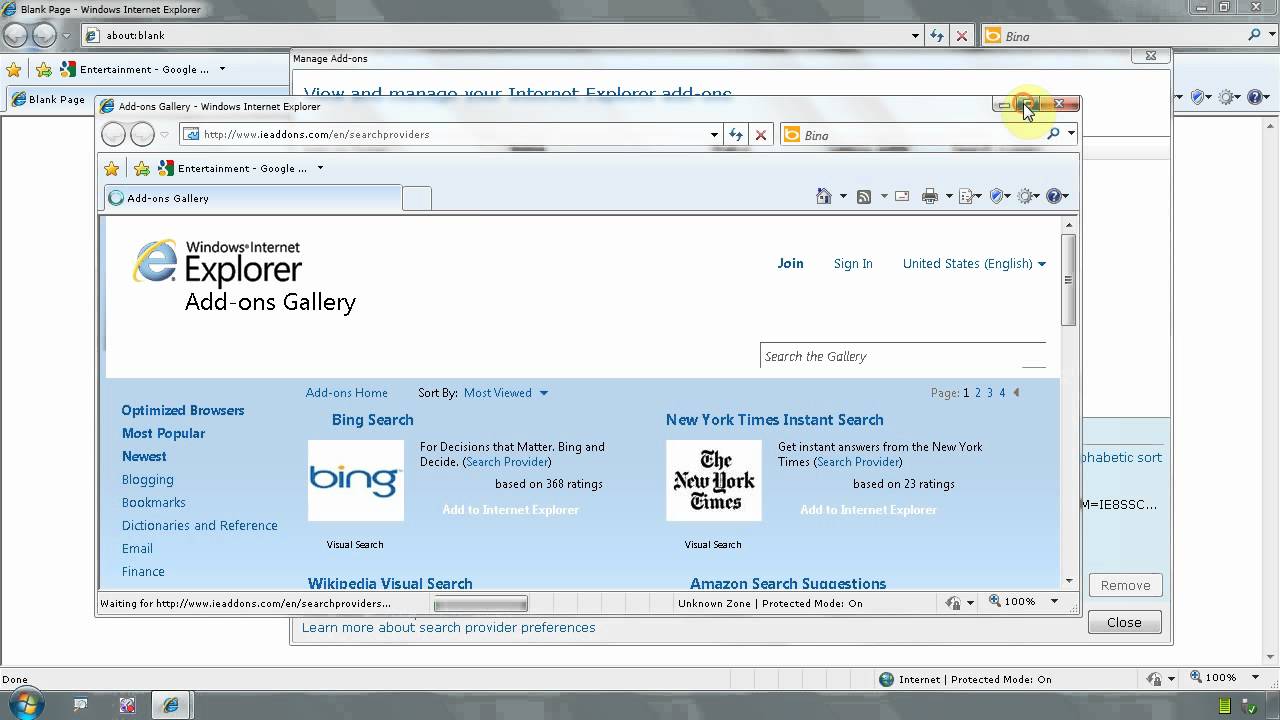Open search provider dropdown in Add-ons Gallery window
1280x720 pixels.
1071,134
